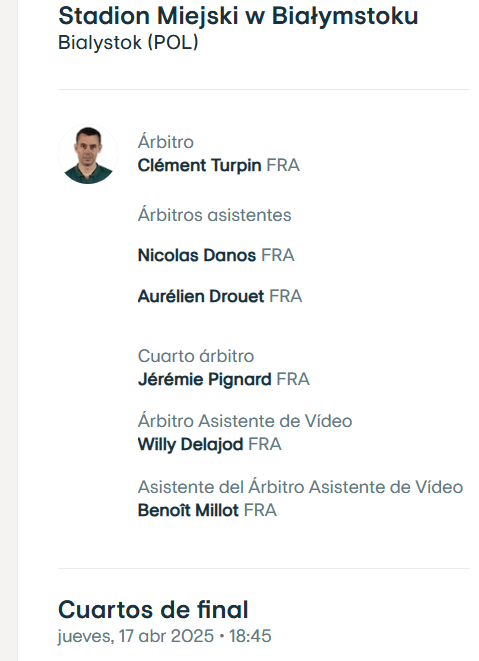Image resolution: width=479 pixels, height=661 pixels.
Task: Click the Cuartos de final heading
Action: [x=153, y=610]
